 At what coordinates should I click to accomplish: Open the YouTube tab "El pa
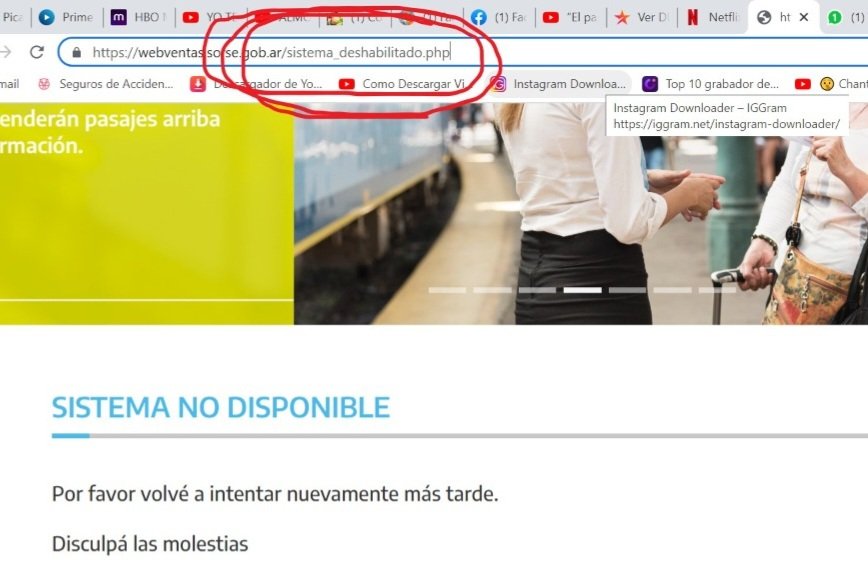coord(571,17)
